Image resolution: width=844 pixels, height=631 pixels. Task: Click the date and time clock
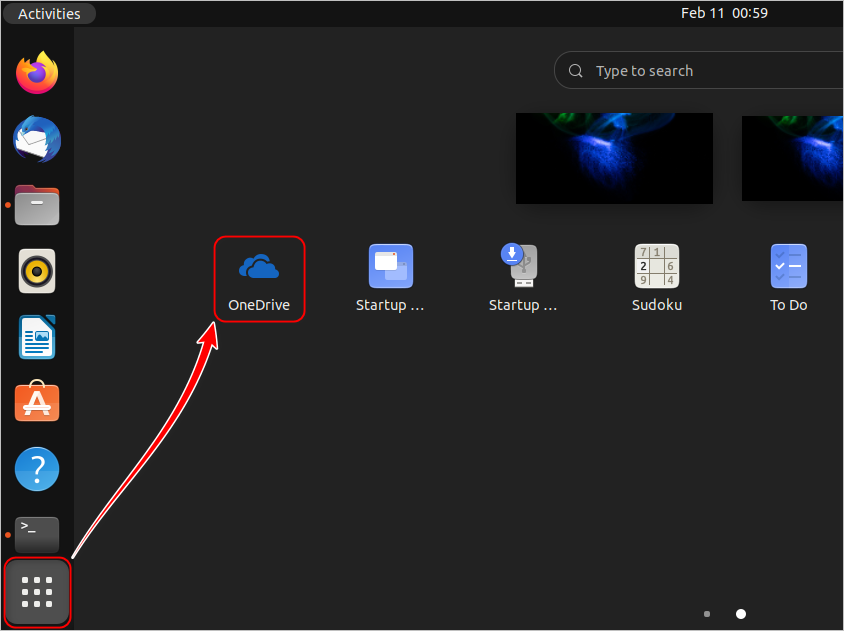[x=724, y=13]
